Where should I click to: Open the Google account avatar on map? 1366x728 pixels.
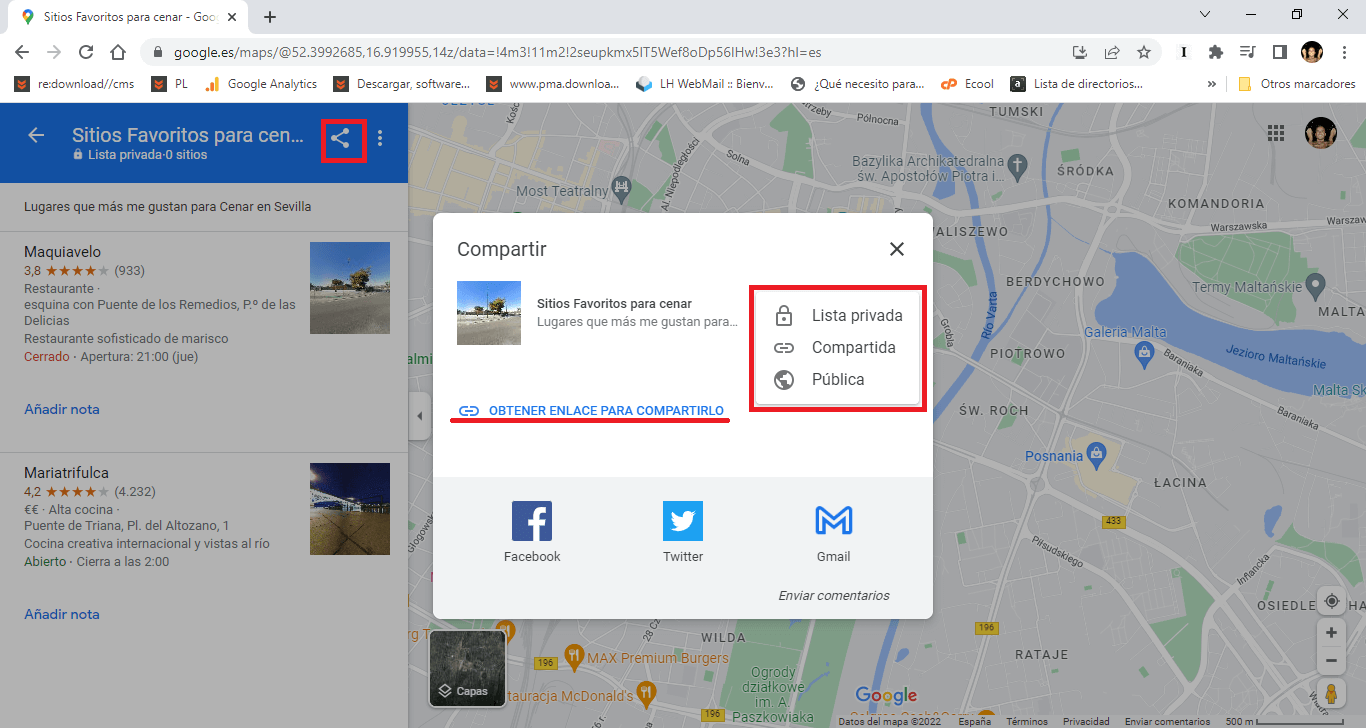click(x=1321, y=134)
